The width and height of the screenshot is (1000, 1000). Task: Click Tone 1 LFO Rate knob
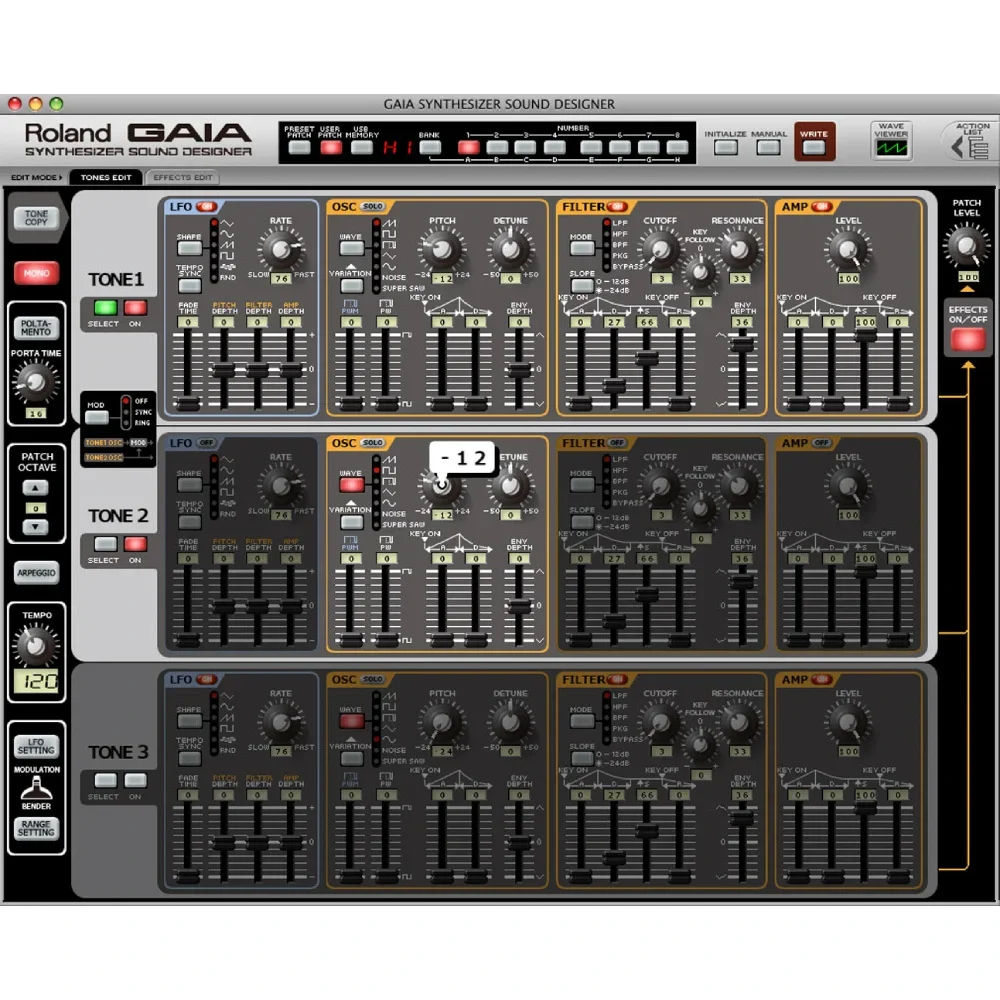(281, 250)
